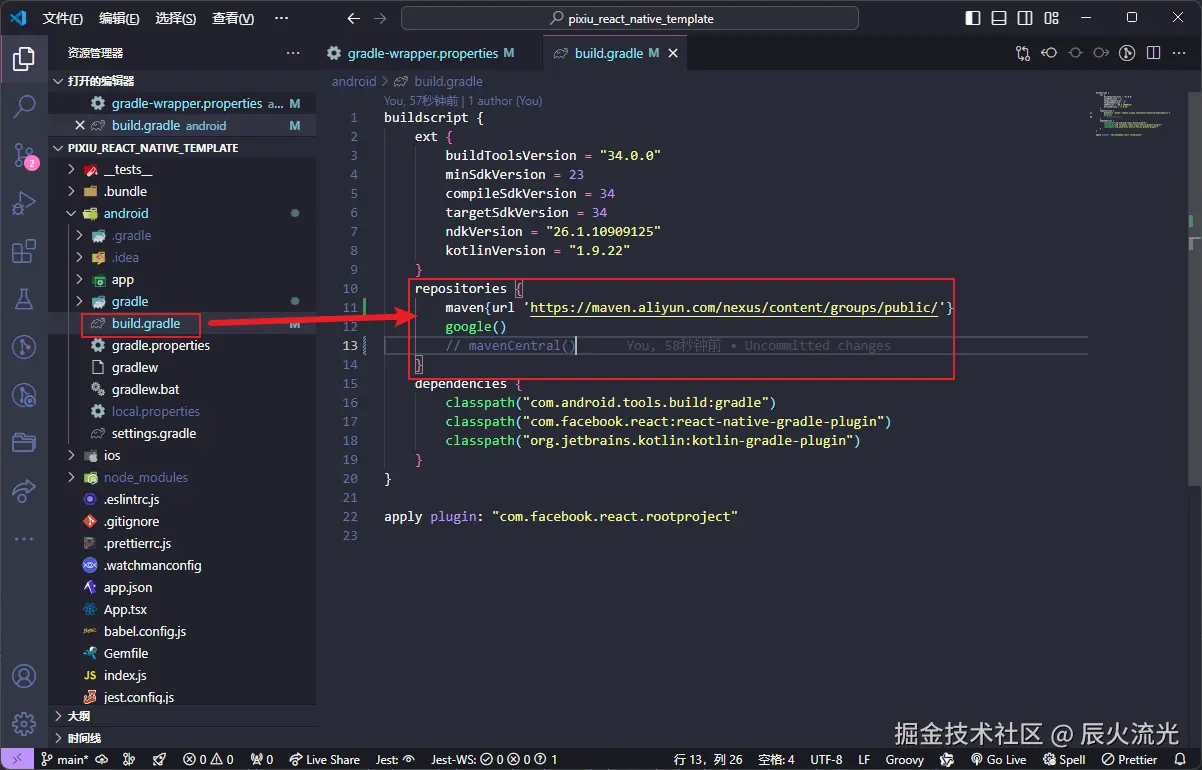Open Source Control view with badge
Screen dimensions: 1202x770
point(24,154)
